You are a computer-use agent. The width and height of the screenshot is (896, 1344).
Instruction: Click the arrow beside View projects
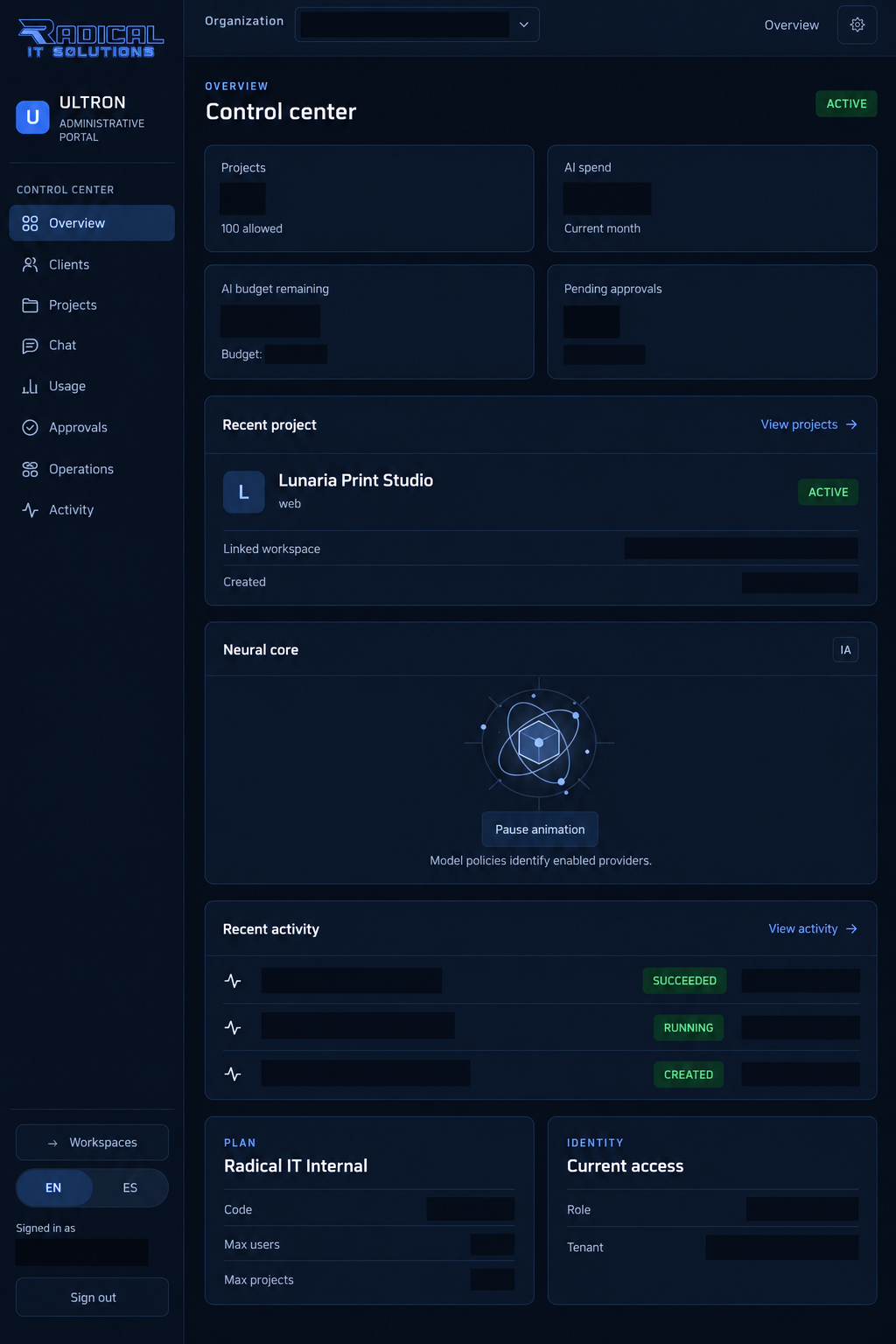[x=851, y=424]
